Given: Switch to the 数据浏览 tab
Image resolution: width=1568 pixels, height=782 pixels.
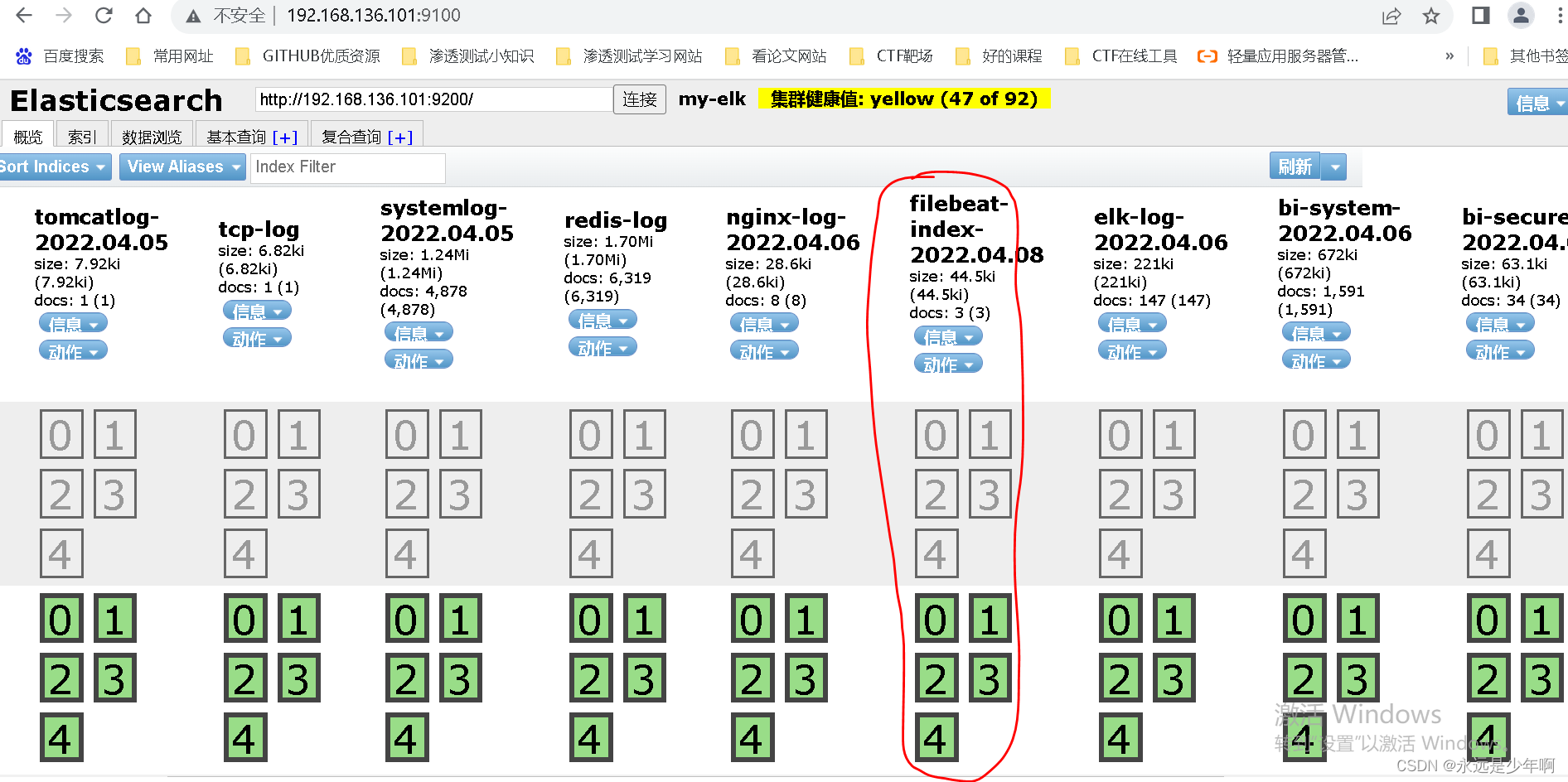Looking at the screenshot, I should pyautogui.click(x=152, y=137).
